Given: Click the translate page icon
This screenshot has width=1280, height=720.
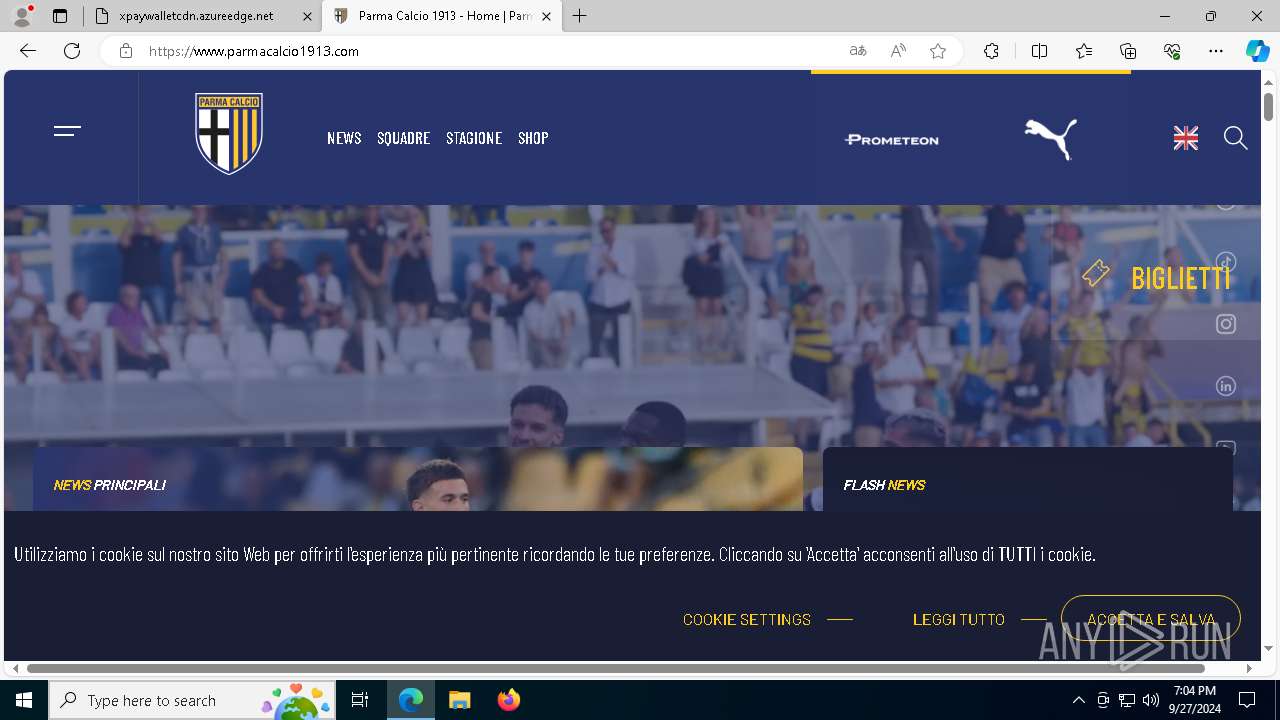Looking at the screenshot, I should click(x=858, y=51).
